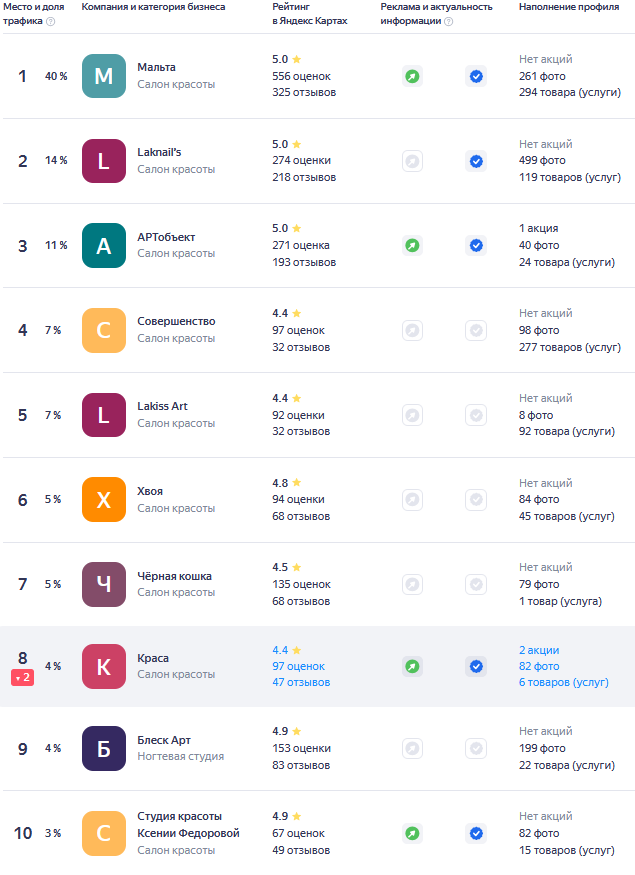Click the blue verified checkmark in АРТобъект row
The image size is (635, 875).
pos(476,246)
